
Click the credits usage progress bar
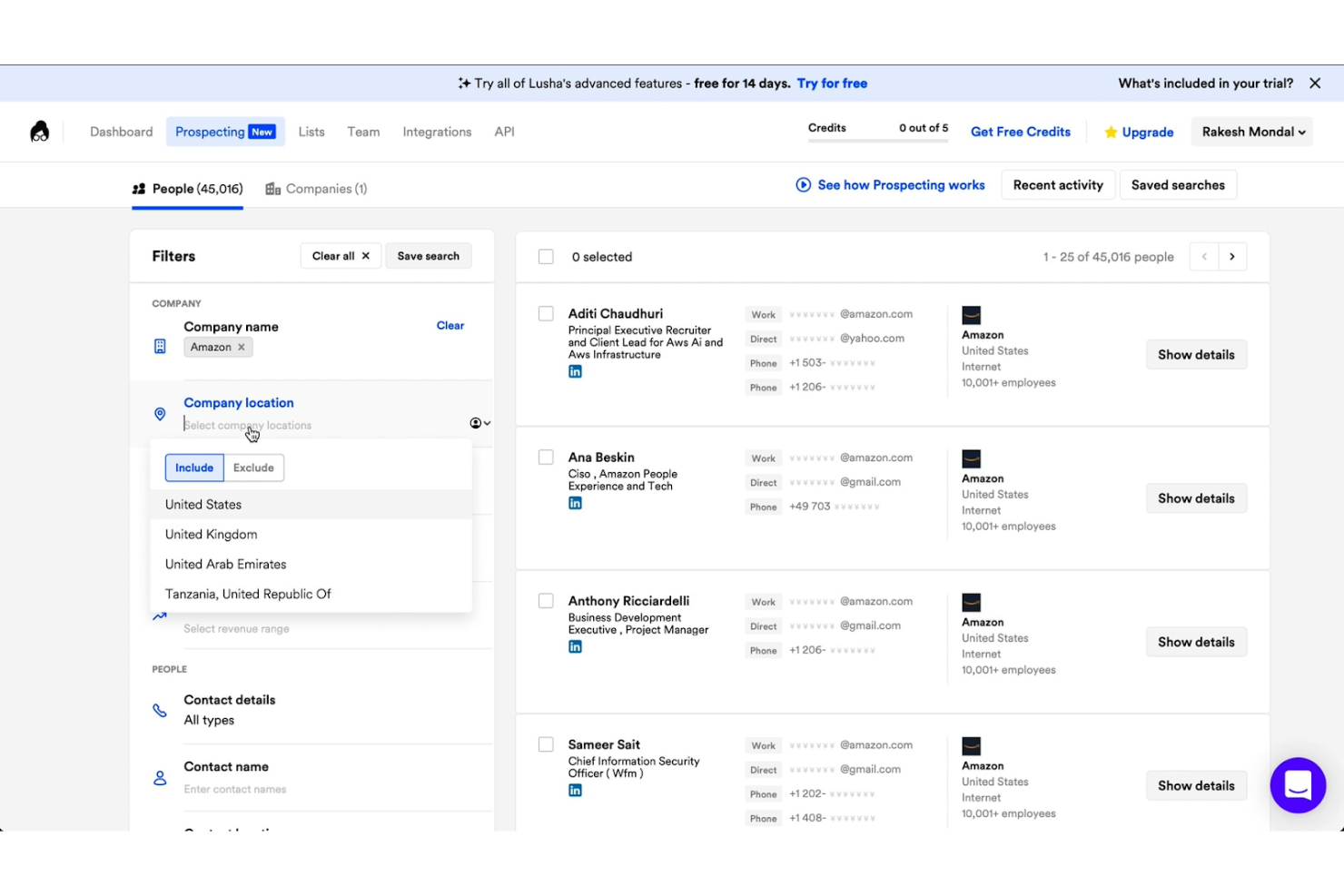tap(878, 140)
